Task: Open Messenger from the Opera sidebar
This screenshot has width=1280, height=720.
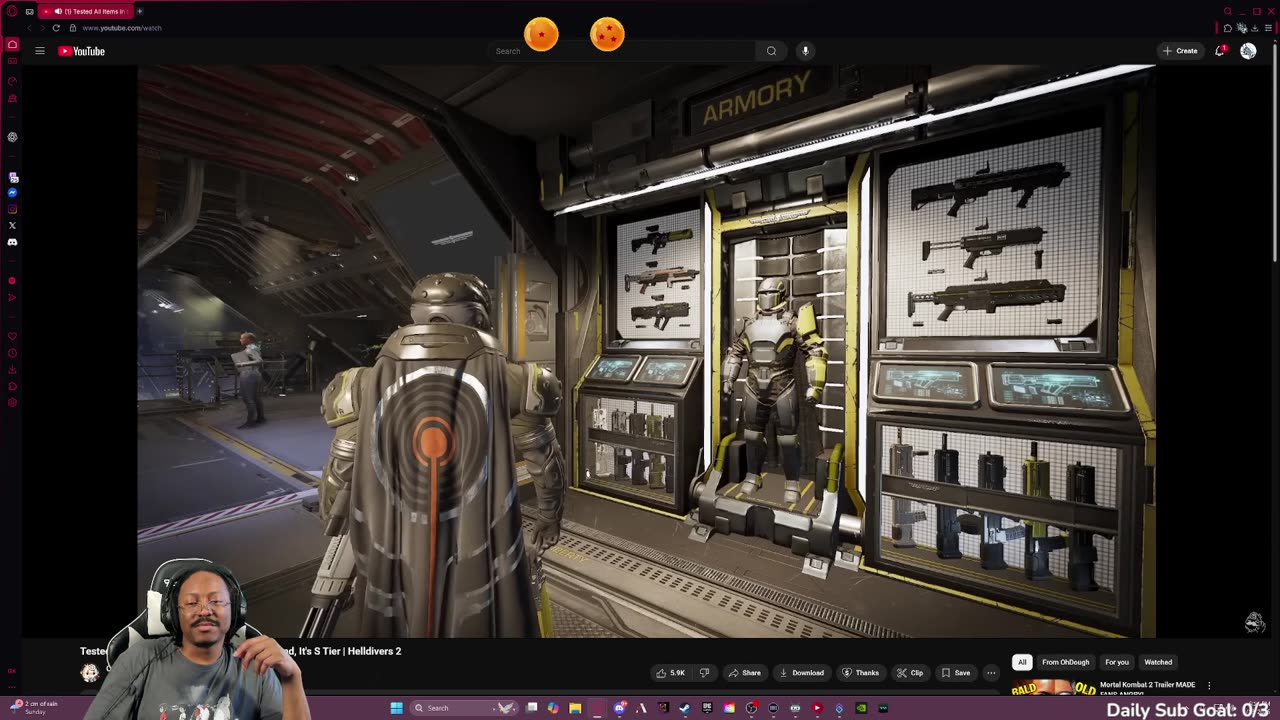Action: (x=12, y=193)
